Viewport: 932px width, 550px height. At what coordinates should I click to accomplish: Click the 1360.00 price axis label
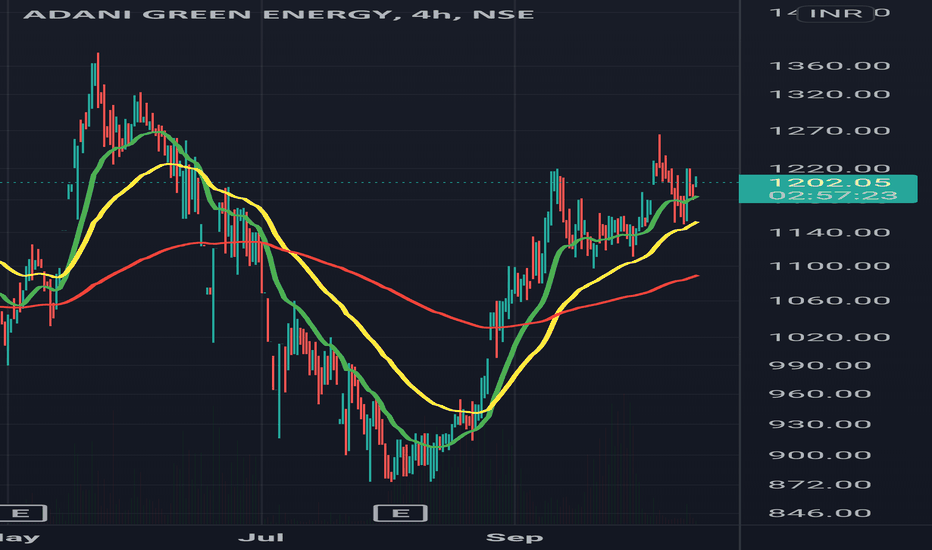[x=830, y=66]
